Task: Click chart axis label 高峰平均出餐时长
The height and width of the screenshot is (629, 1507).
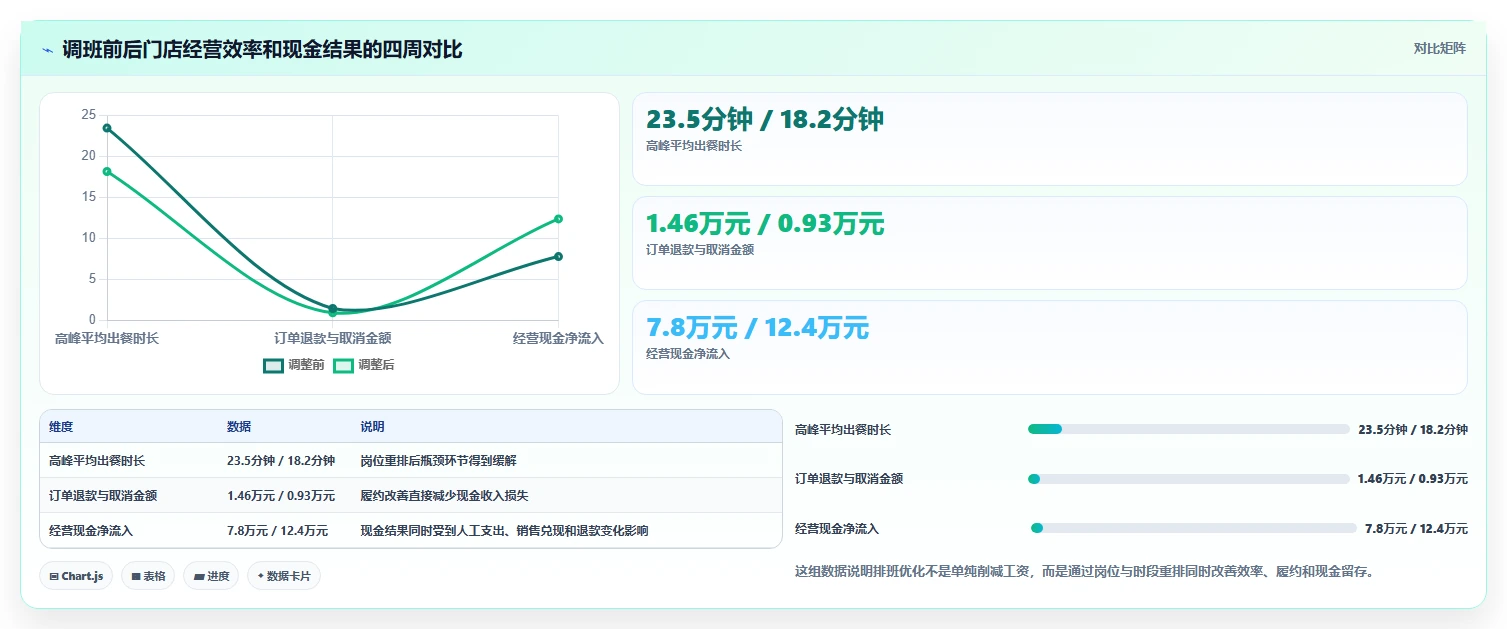Action: click(x=107, y=339)
